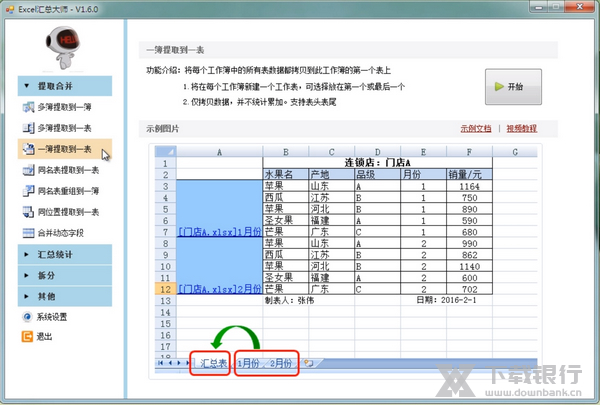The height and width of the screenshot is (405, 600).
Task: Click the 同名表提取到一表 icon
Action: click(x=28, y=170)
